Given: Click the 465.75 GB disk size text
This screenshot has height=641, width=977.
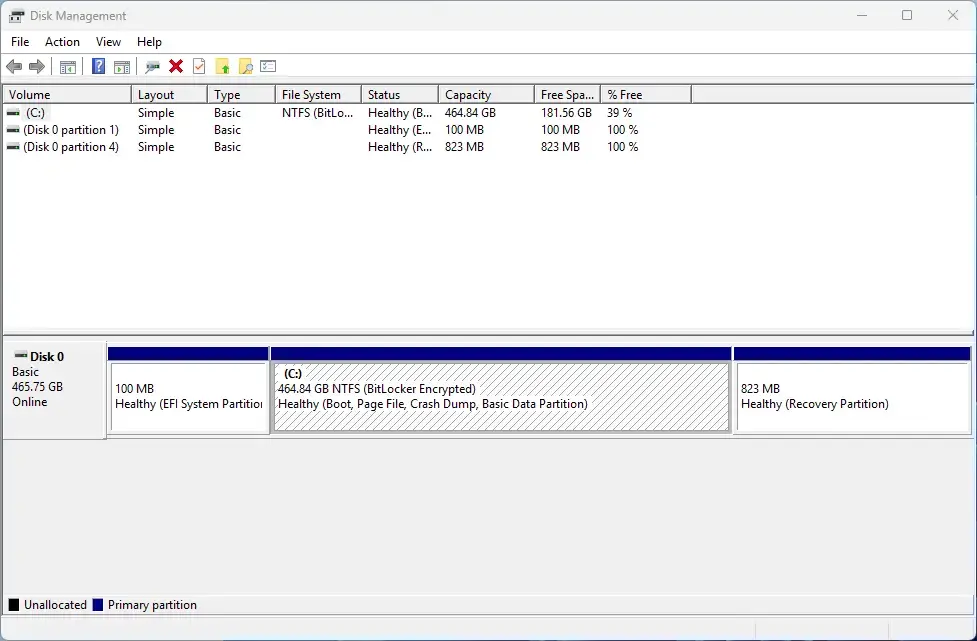Looking at the screenshot, I should tap(37, 387).
